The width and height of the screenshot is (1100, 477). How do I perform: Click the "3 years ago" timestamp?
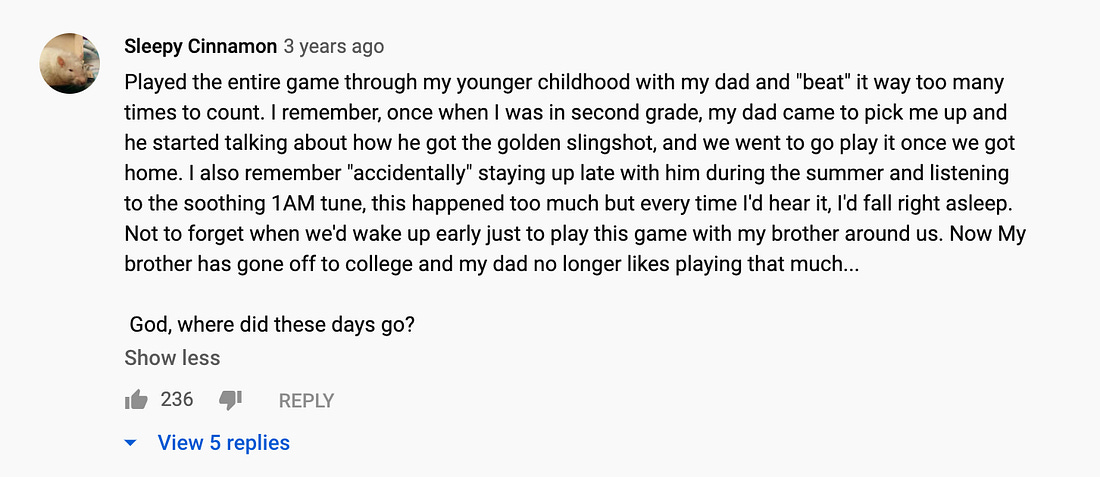pyautogui.click(x=334, y=47)
